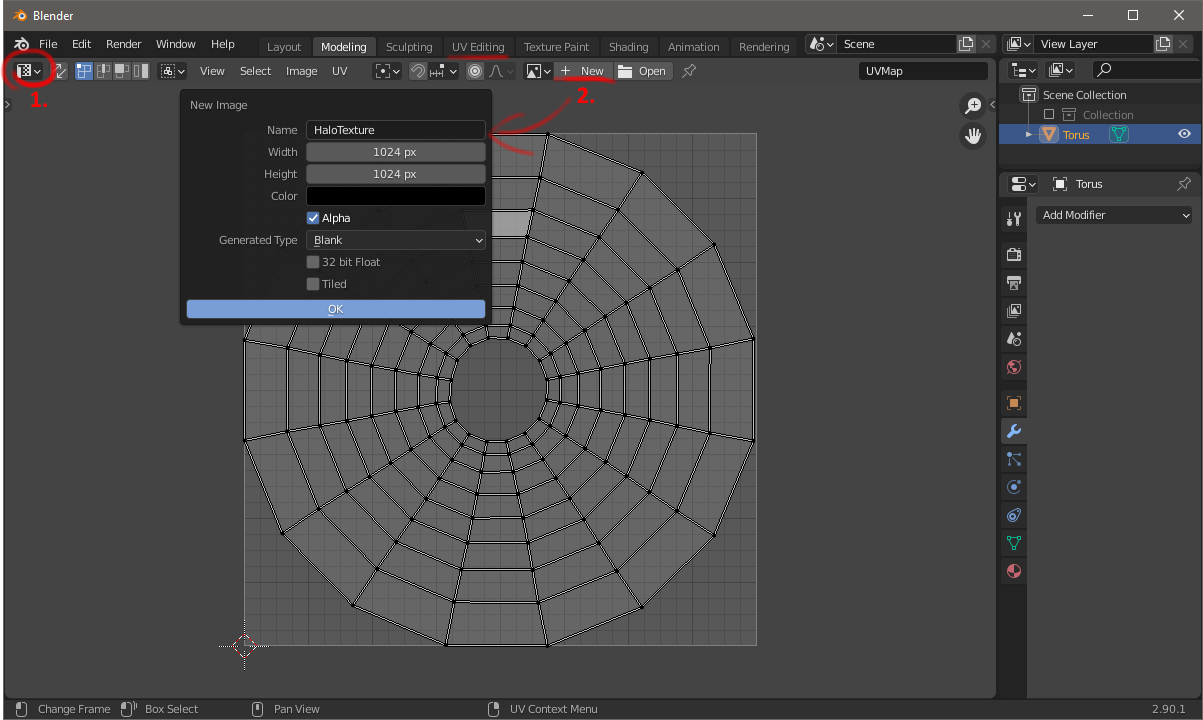Open the editor type dropdown
The height and width of the screenshot is (720, 1203).
pyautogui.click(x=29, y=71)
